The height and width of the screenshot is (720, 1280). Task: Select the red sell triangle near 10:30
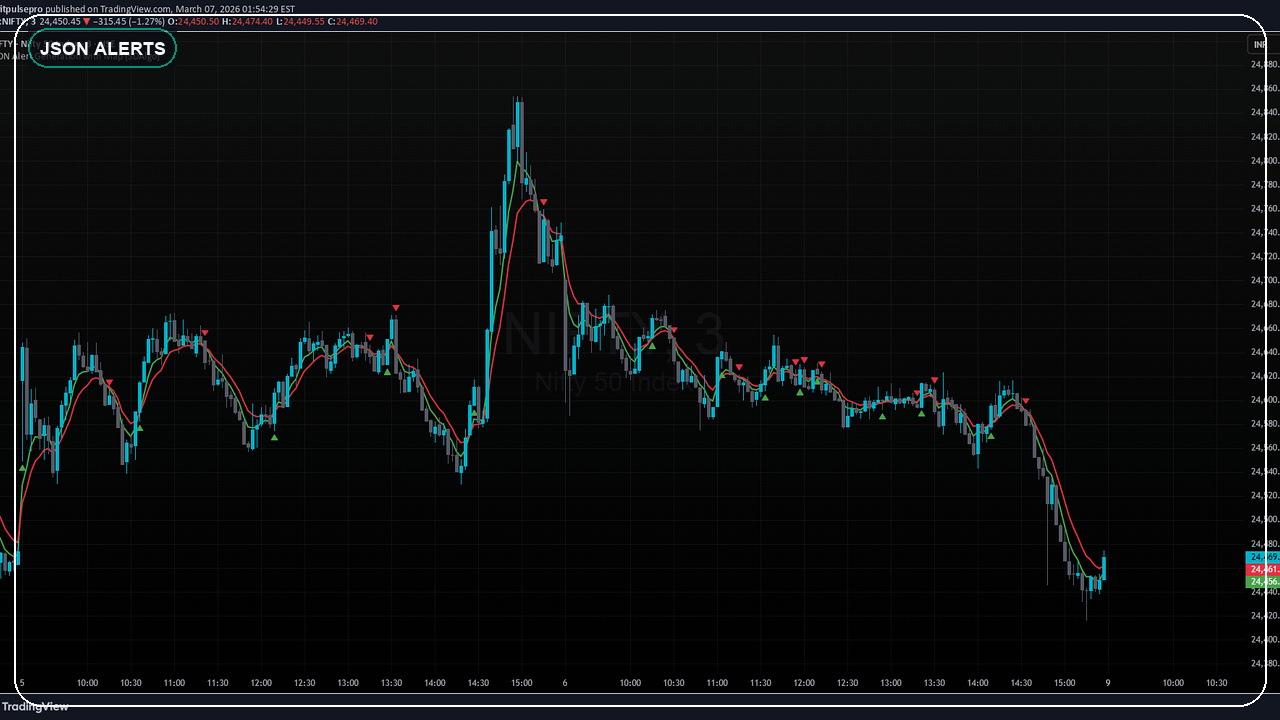tap(108, 382)
